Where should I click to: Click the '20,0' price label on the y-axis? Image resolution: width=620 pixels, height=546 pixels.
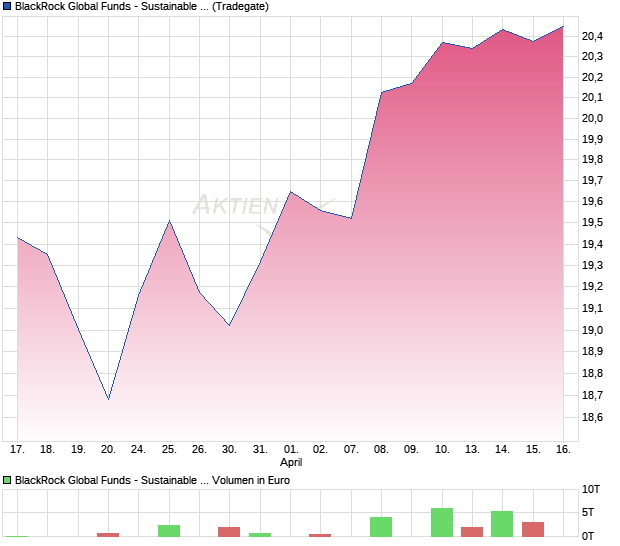click(x=592, y=118)
